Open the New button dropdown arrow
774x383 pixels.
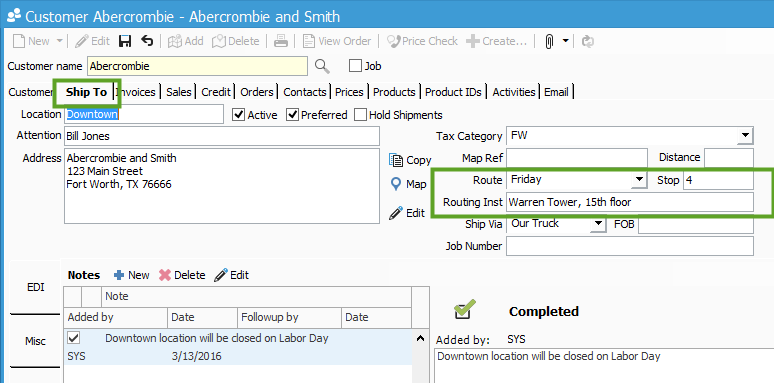[59, 41]
